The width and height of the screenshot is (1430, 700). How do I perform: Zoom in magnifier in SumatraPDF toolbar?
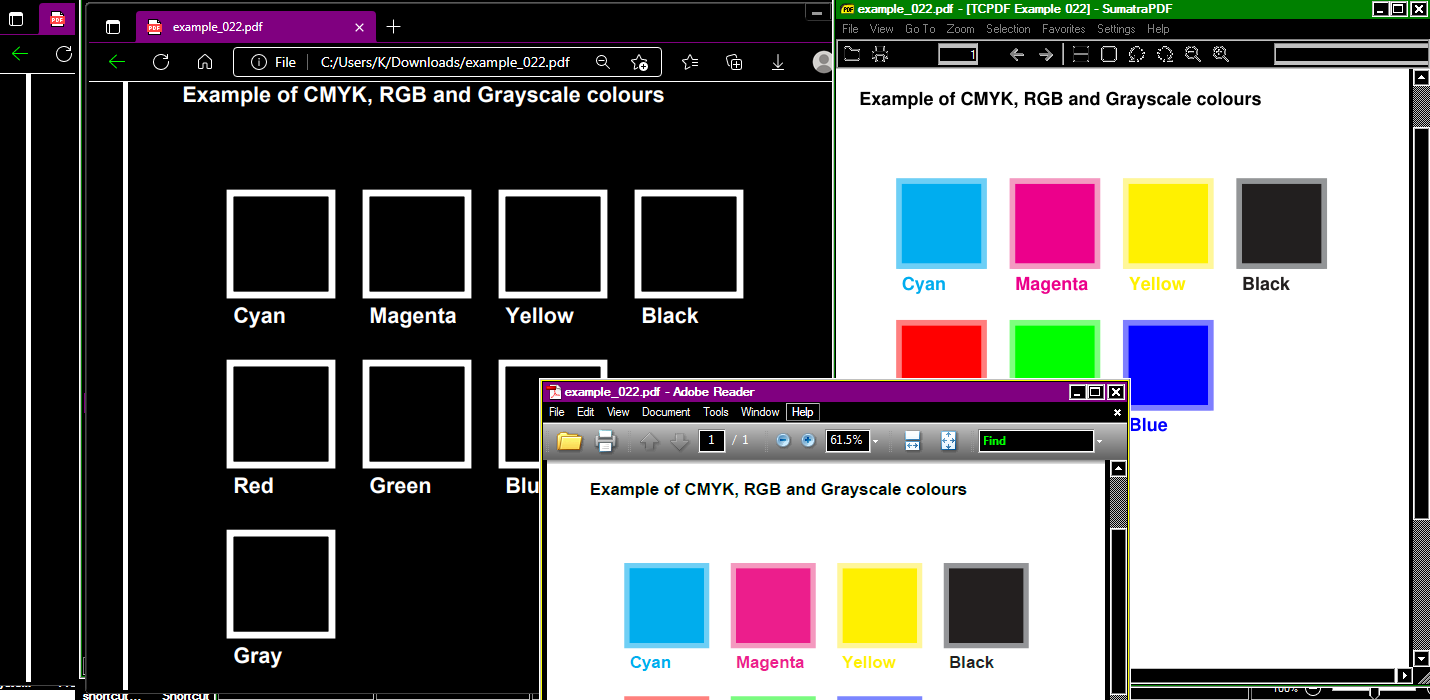click(1220, 54)
